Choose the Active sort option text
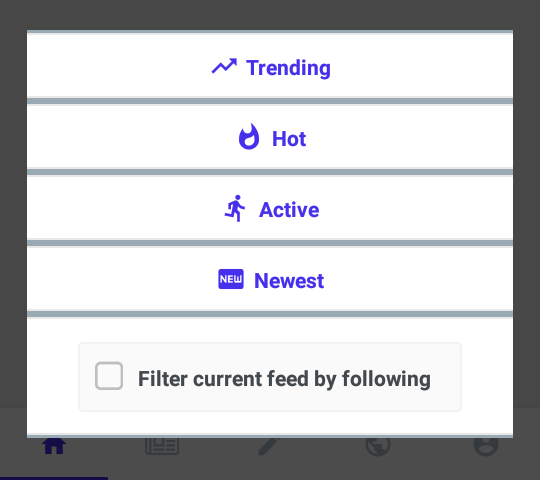 point(289,210)
